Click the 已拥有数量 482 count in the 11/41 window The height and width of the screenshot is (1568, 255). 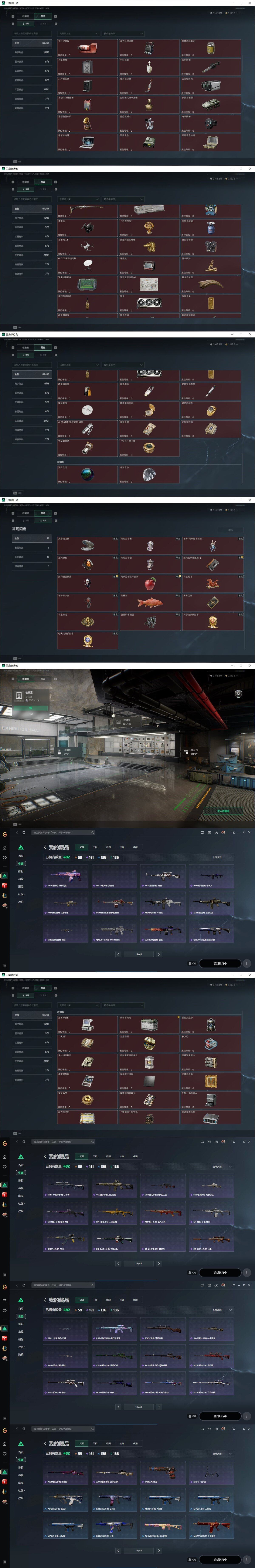pos(58,857)
